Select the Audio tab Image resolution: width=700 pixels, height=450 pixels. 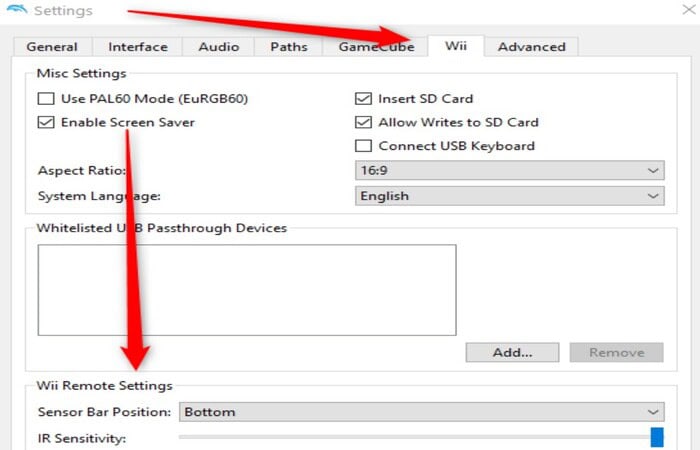(219, 47)
